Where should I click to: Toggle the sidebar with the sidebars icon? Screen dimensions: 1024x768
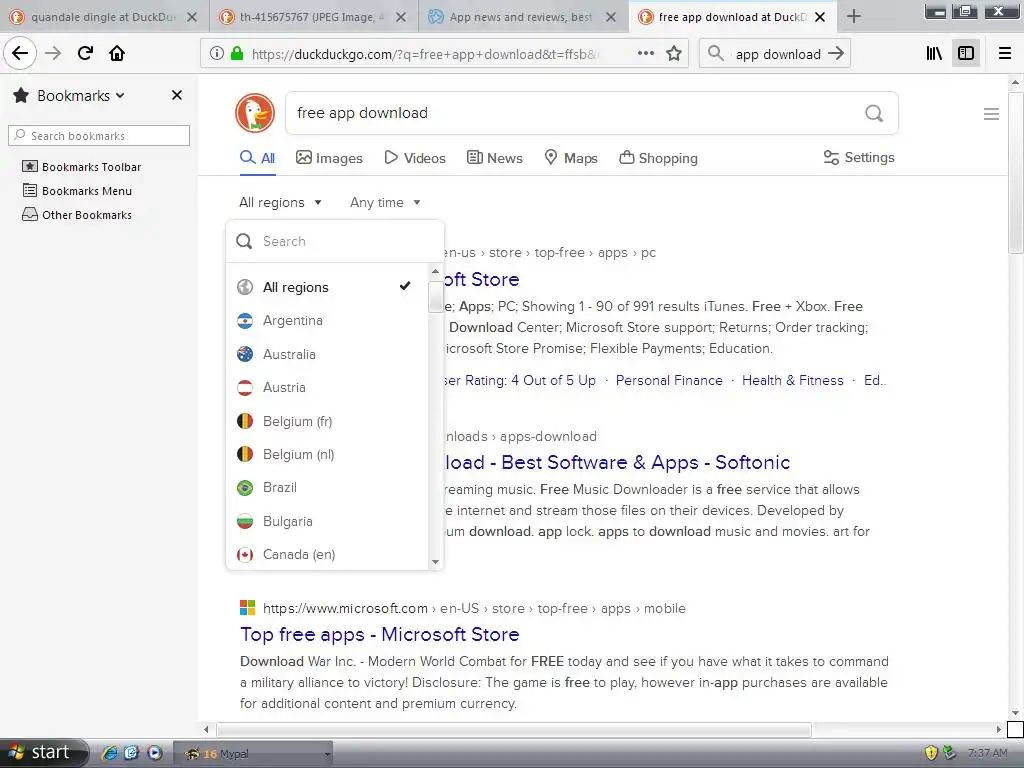966,54
